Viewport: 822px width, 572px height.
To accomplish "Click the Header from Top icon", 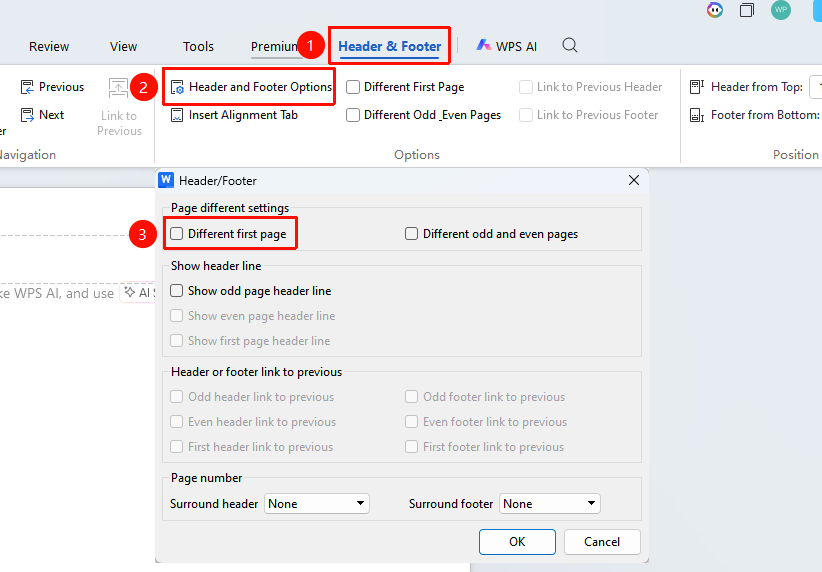I will click(x=697, y=87).
